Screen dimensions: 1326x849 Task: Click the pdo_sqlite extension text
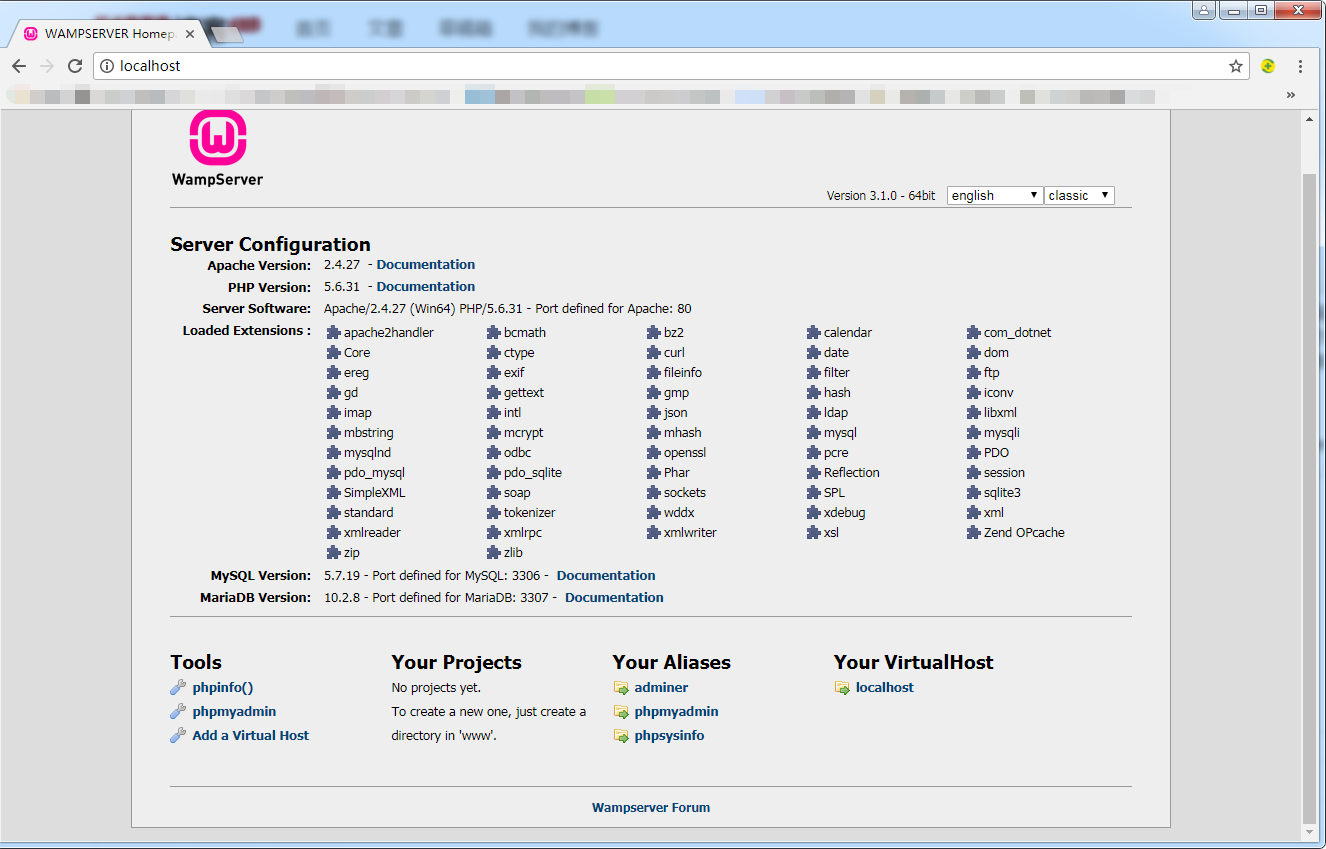point(533,472)
